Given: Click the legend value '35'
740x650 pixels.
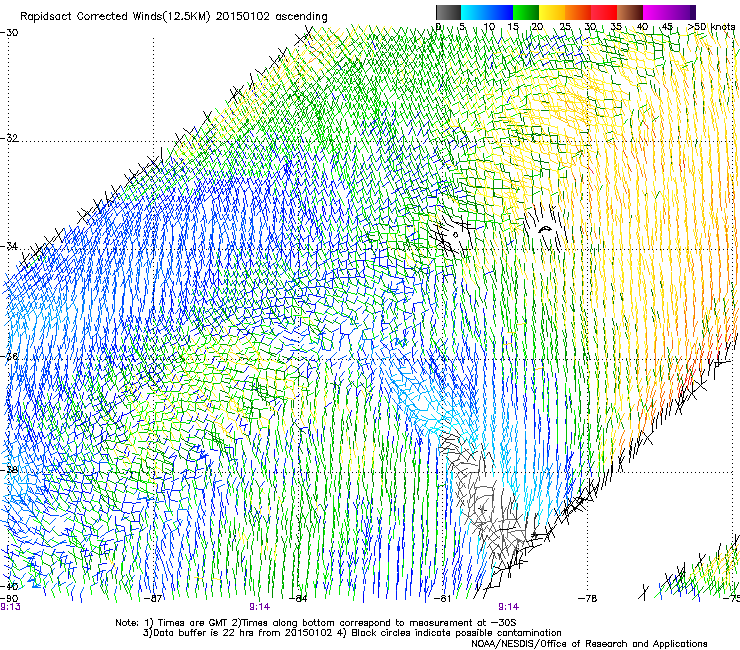Looking at the screenshot, I should pyautogui.click(x=616, y=27).
